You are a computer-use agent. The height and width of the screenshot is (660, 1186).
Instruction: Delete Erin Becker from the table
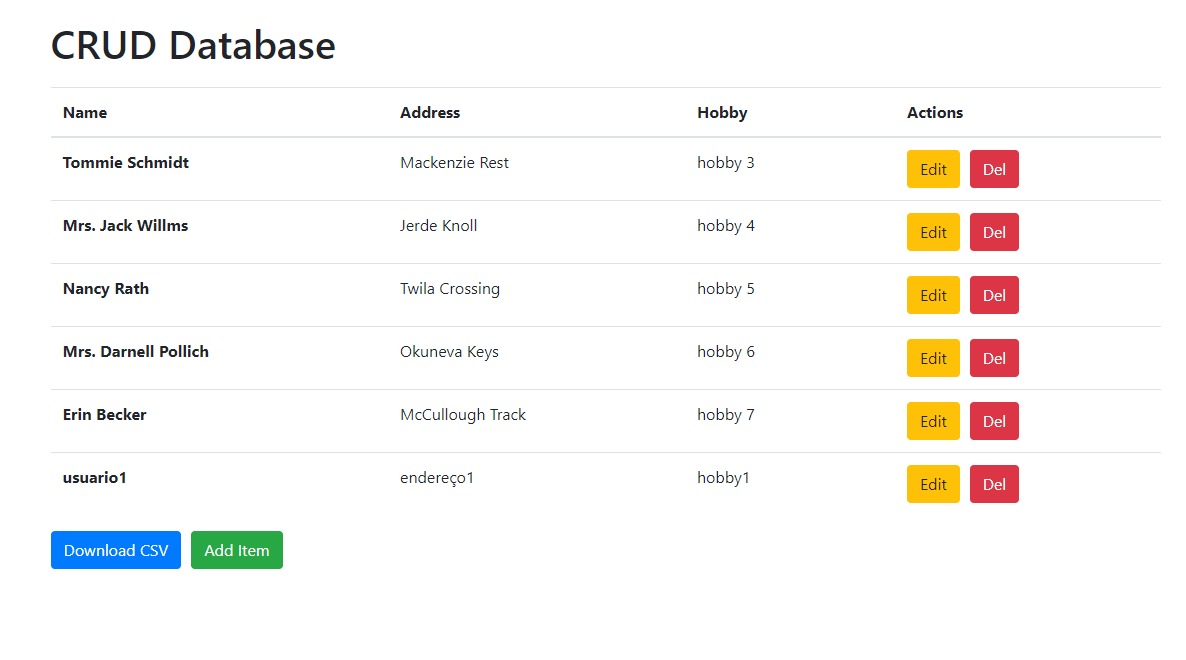pyautogui.click(x=993, y=421)
